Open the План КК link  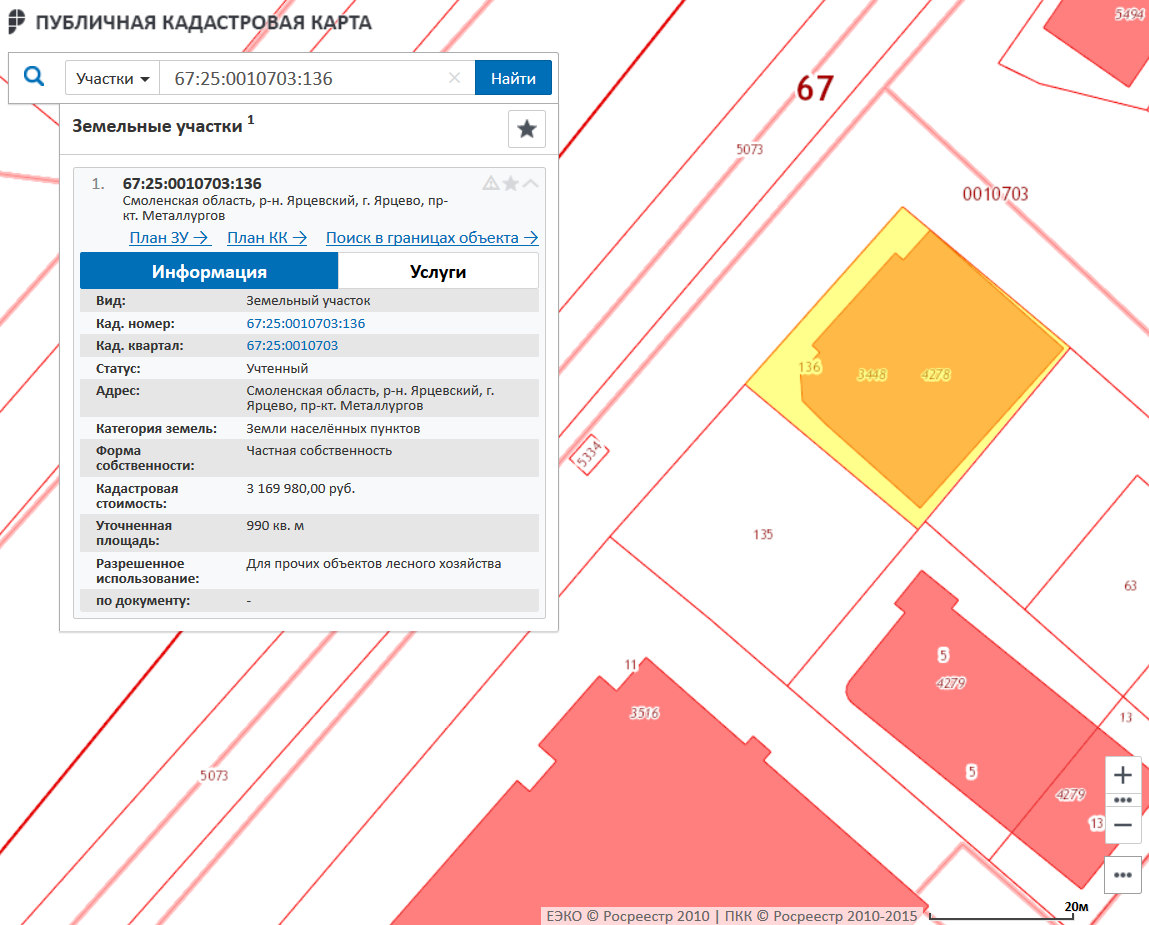(267, 238)
